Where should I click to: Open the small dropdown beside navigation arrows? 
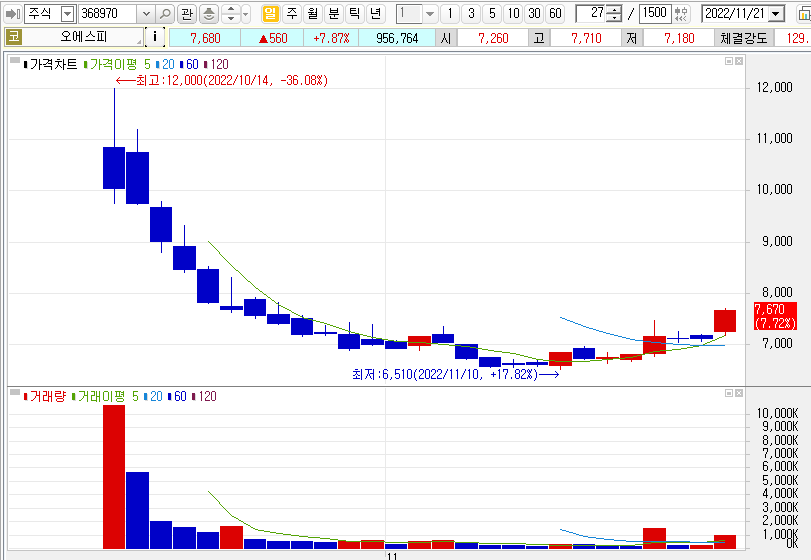(x=246, y=14)
